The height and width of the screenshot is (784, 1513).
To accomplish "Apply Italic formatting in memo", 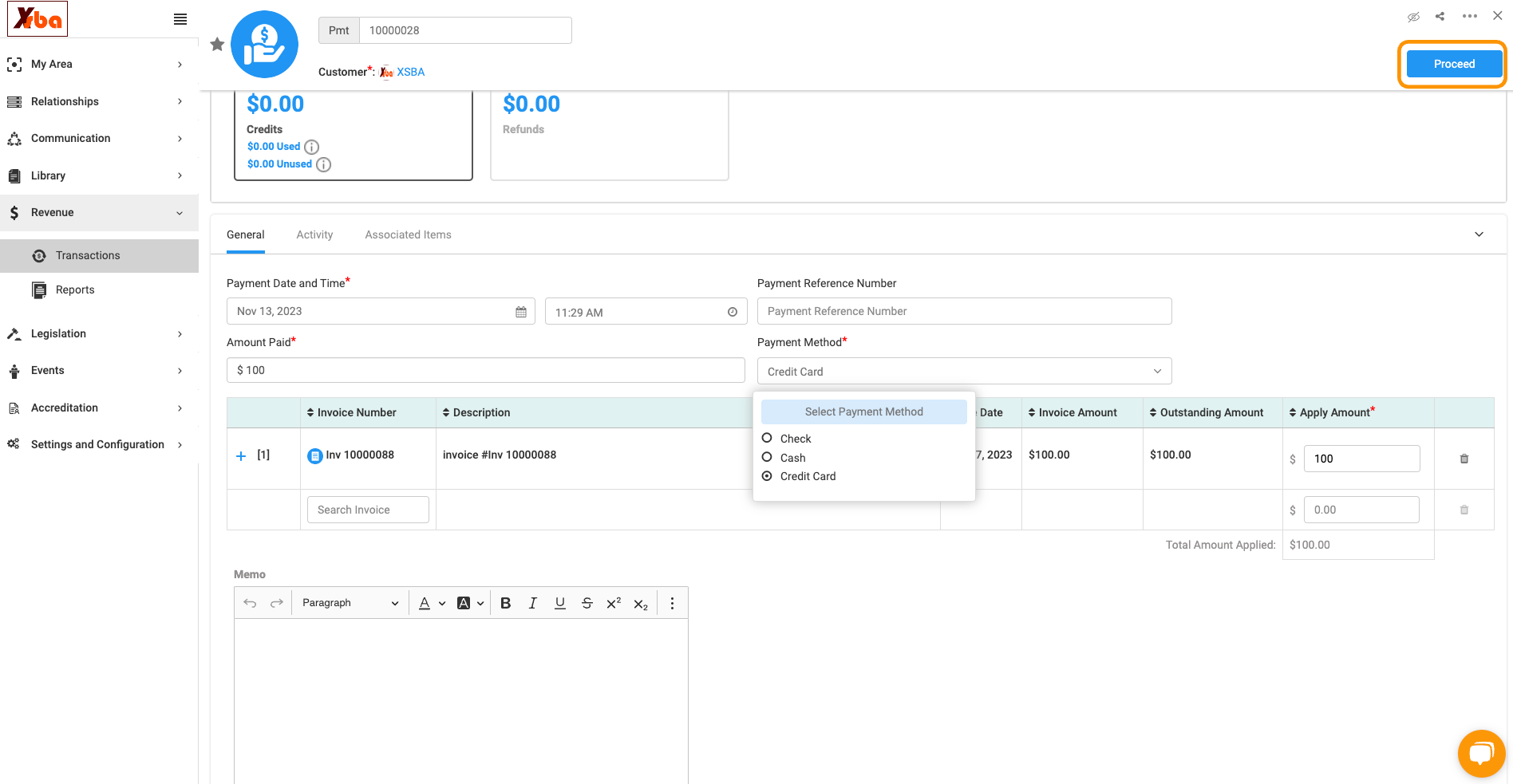I will (x=532, y=603).
